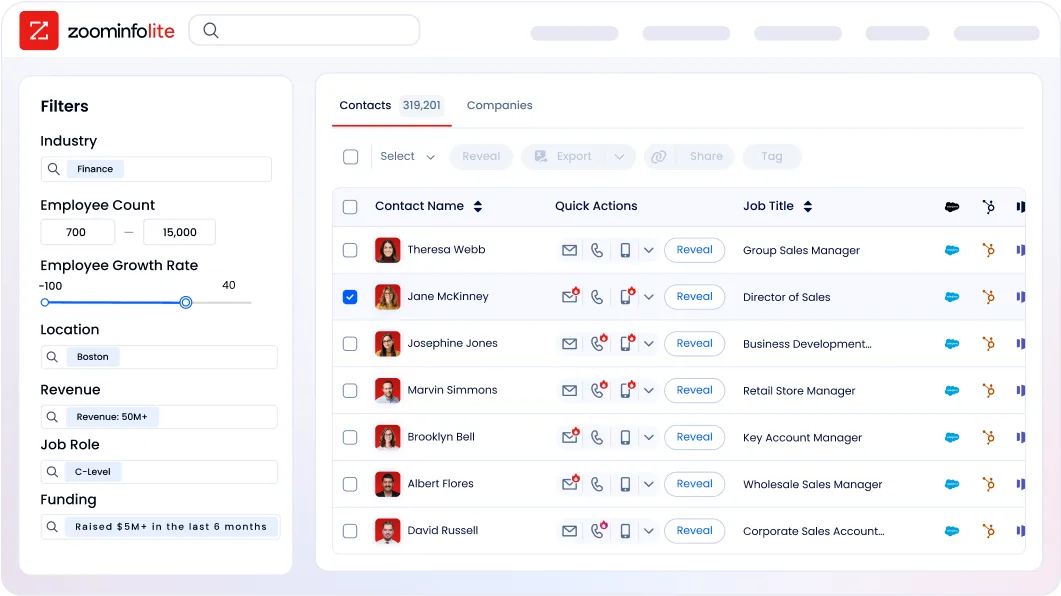
Task: Click the email icon for Theresa Webb
Action: (x=570, y=250)
